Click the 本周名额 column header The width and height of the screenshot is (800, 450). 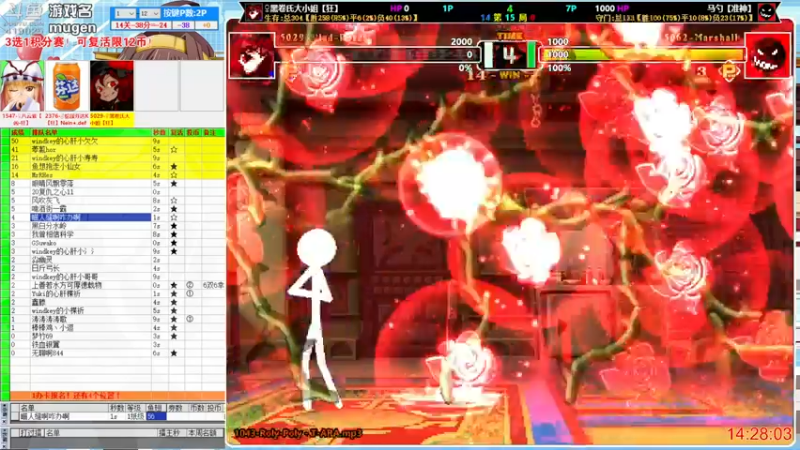[x=203, y=433]
